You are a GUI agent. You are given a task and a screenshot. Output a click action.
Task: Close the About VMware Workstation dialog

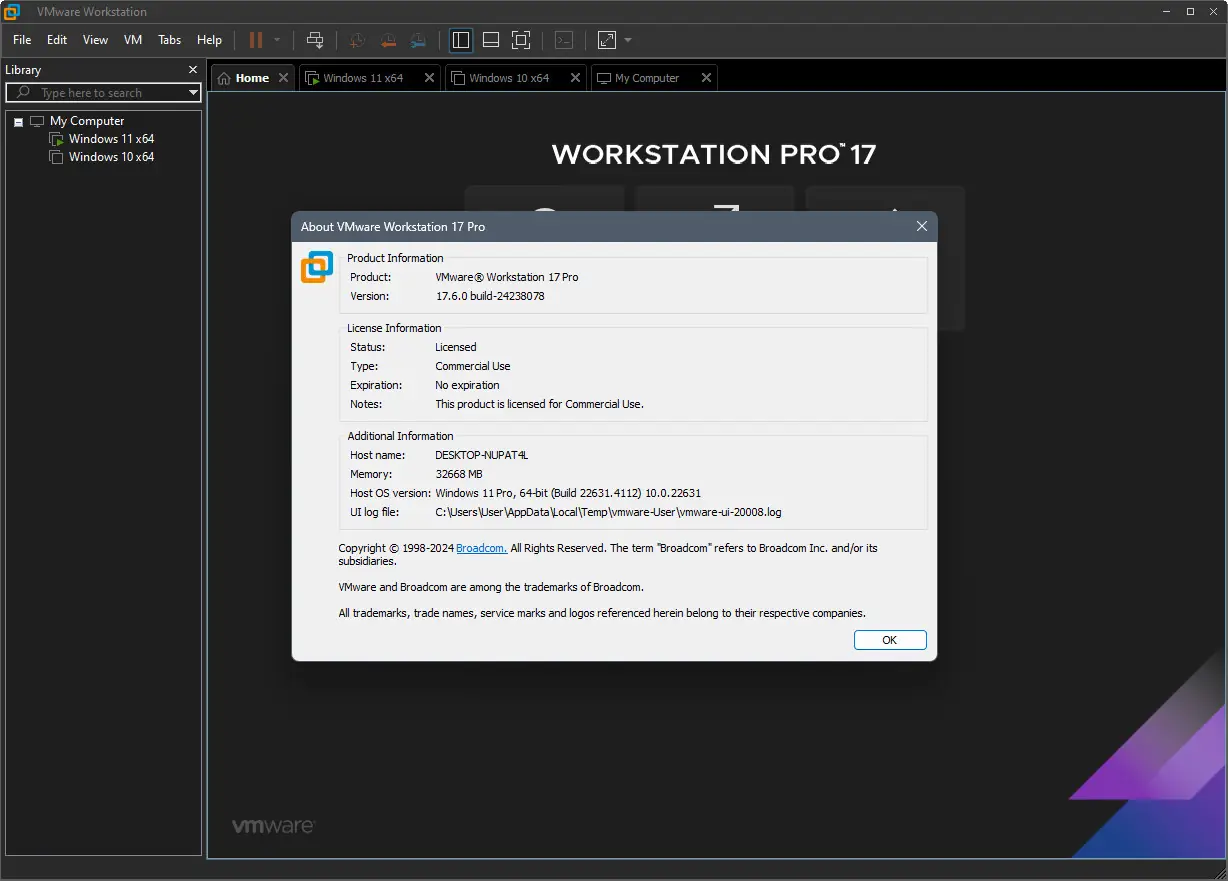tap(922, 227)
